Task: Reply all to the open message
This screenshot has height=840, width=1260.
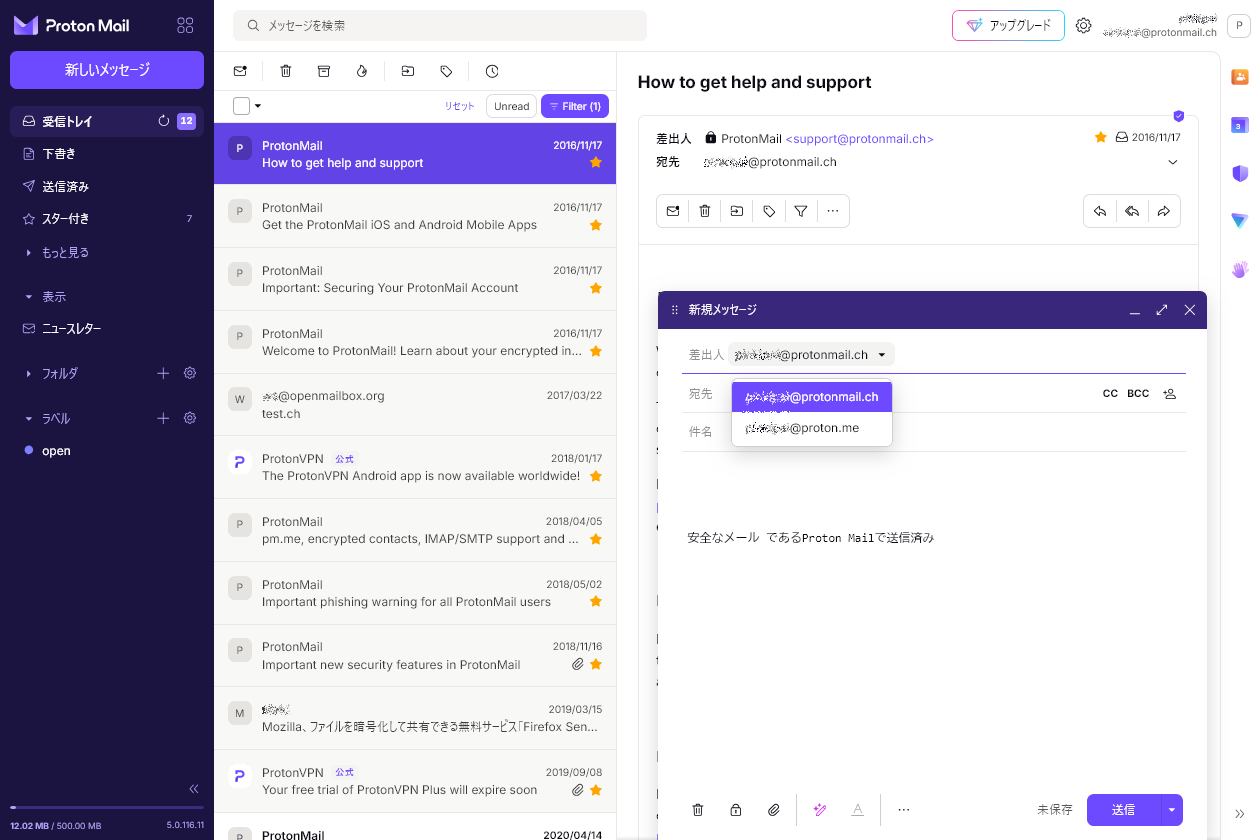Action: point(1132,211)
